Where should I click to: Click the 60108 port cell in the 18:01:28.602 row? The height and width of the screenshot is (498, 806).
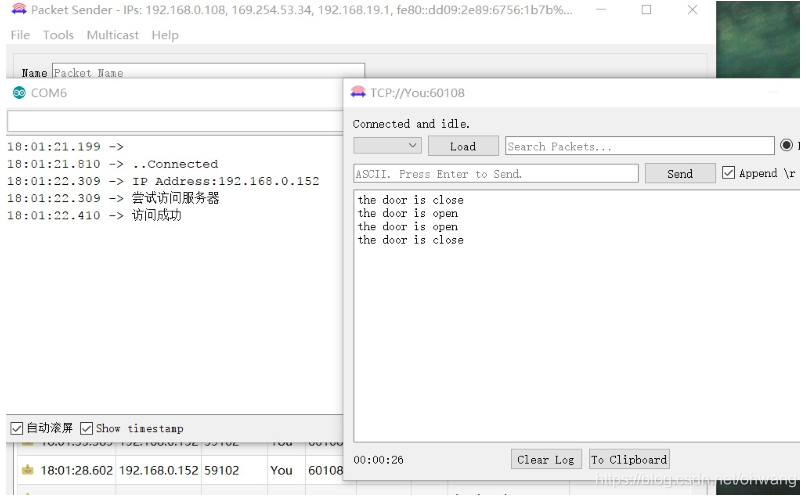325,470
